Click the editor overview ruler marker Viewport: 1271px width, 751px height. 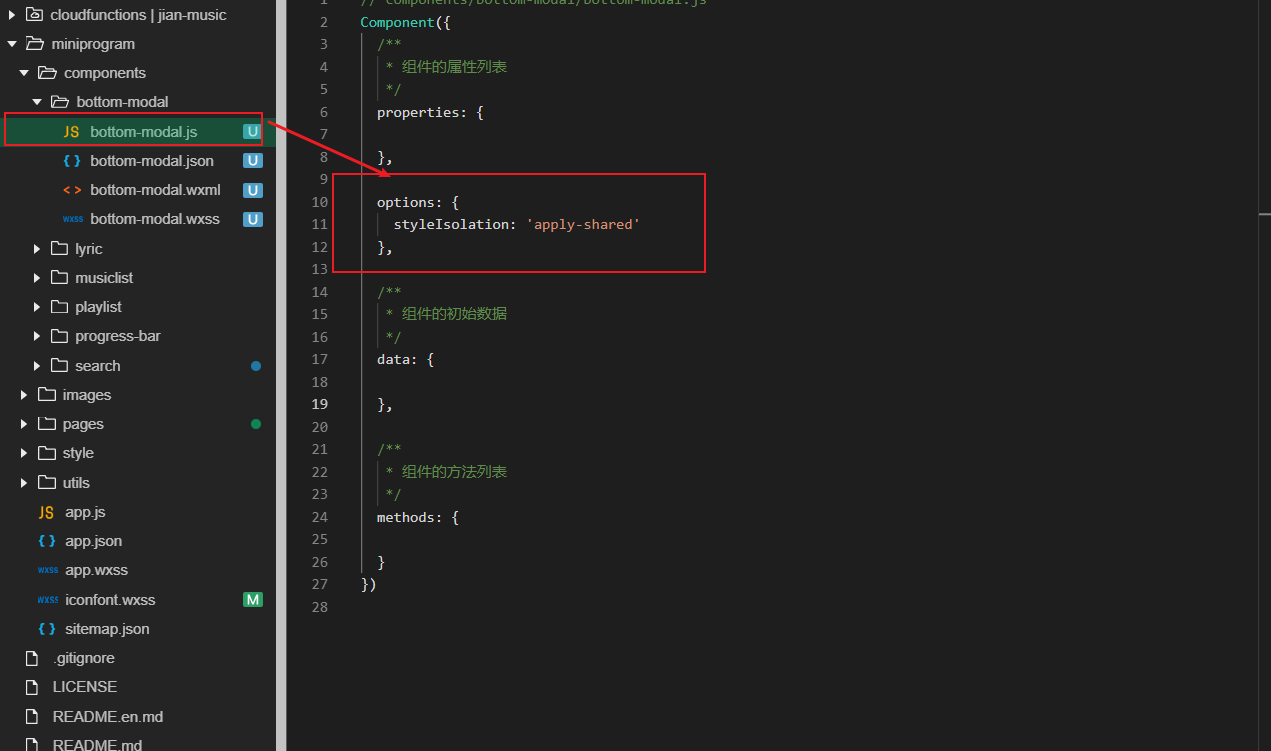point(1264,214)
